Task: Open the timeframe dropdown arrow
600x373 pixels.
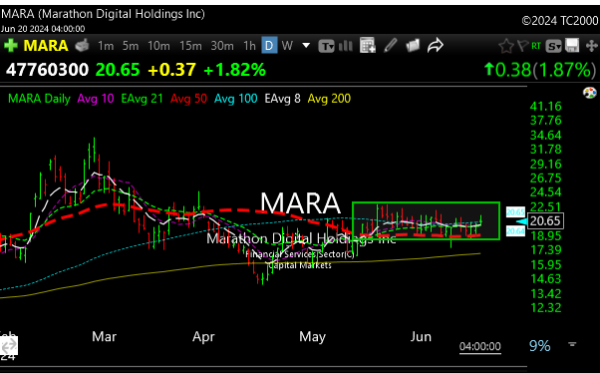Action: tap(306, 46)
